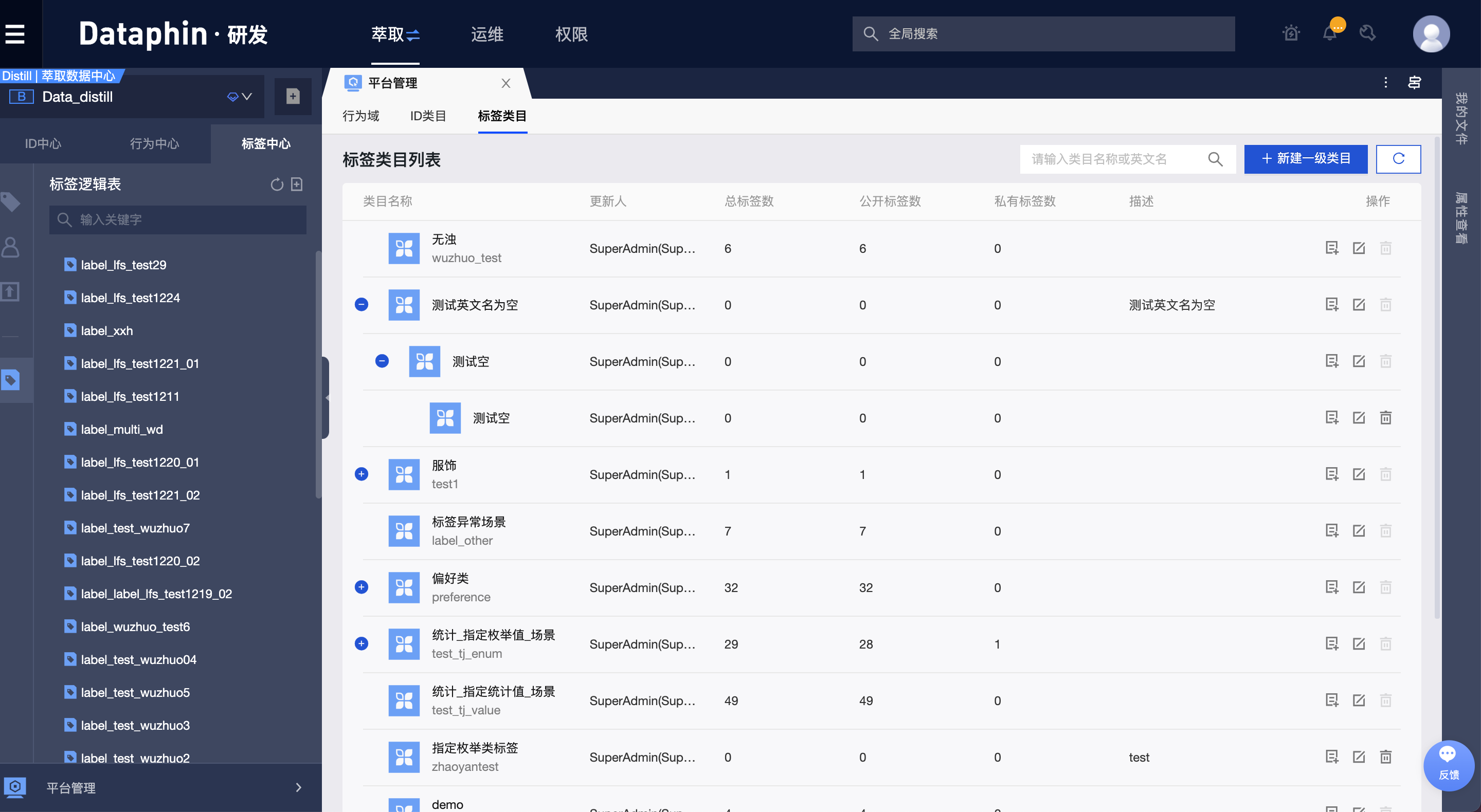Reload the category list with refresh button
The width and height of the screenshot is (1481, 812).
pyautogui.click(x=1398, y=159)
